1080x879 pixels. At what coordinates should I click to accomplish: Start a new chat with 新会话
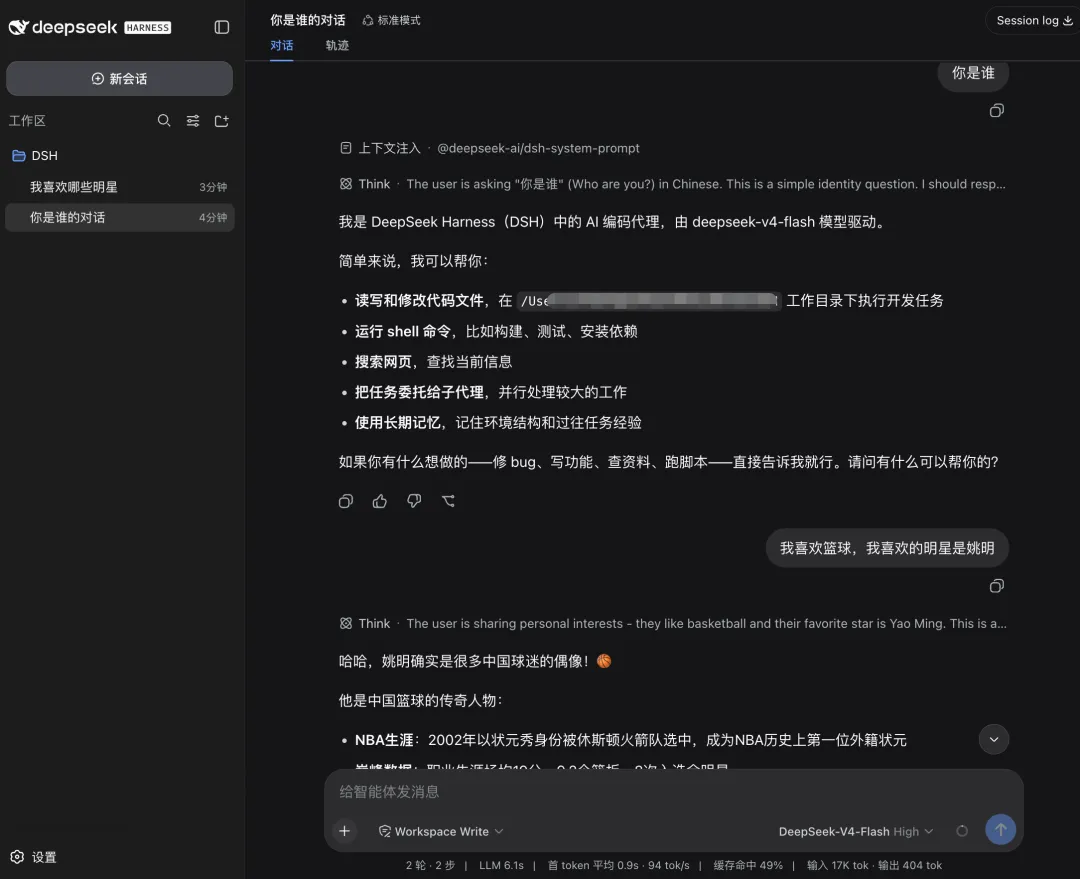click(x=119, y=79)
